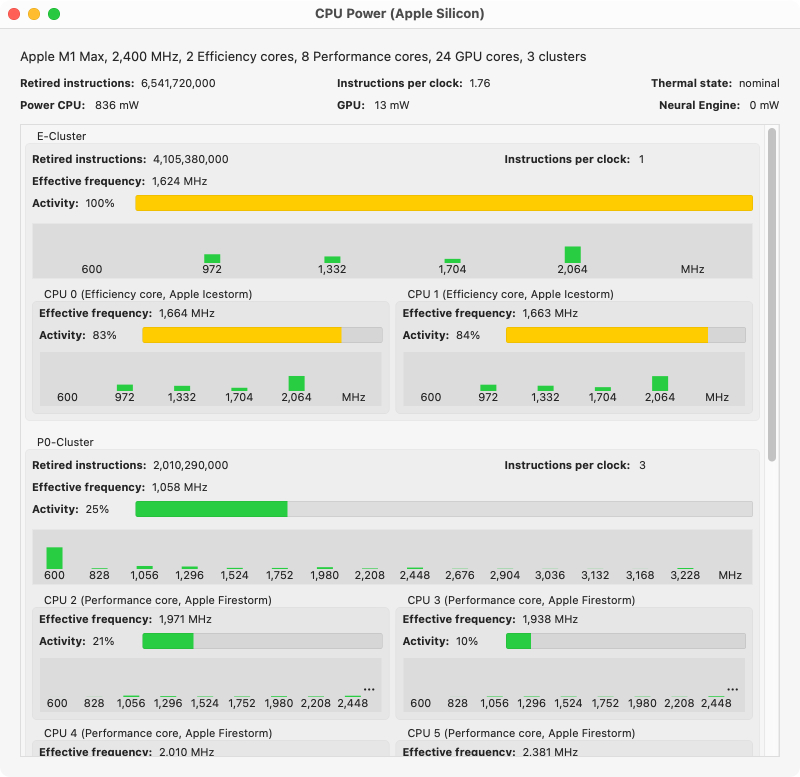This screenshot has height=777, width=800.
Task: Click the CPU 0 Efficiency core heading
Action: [x=148, y=294]
